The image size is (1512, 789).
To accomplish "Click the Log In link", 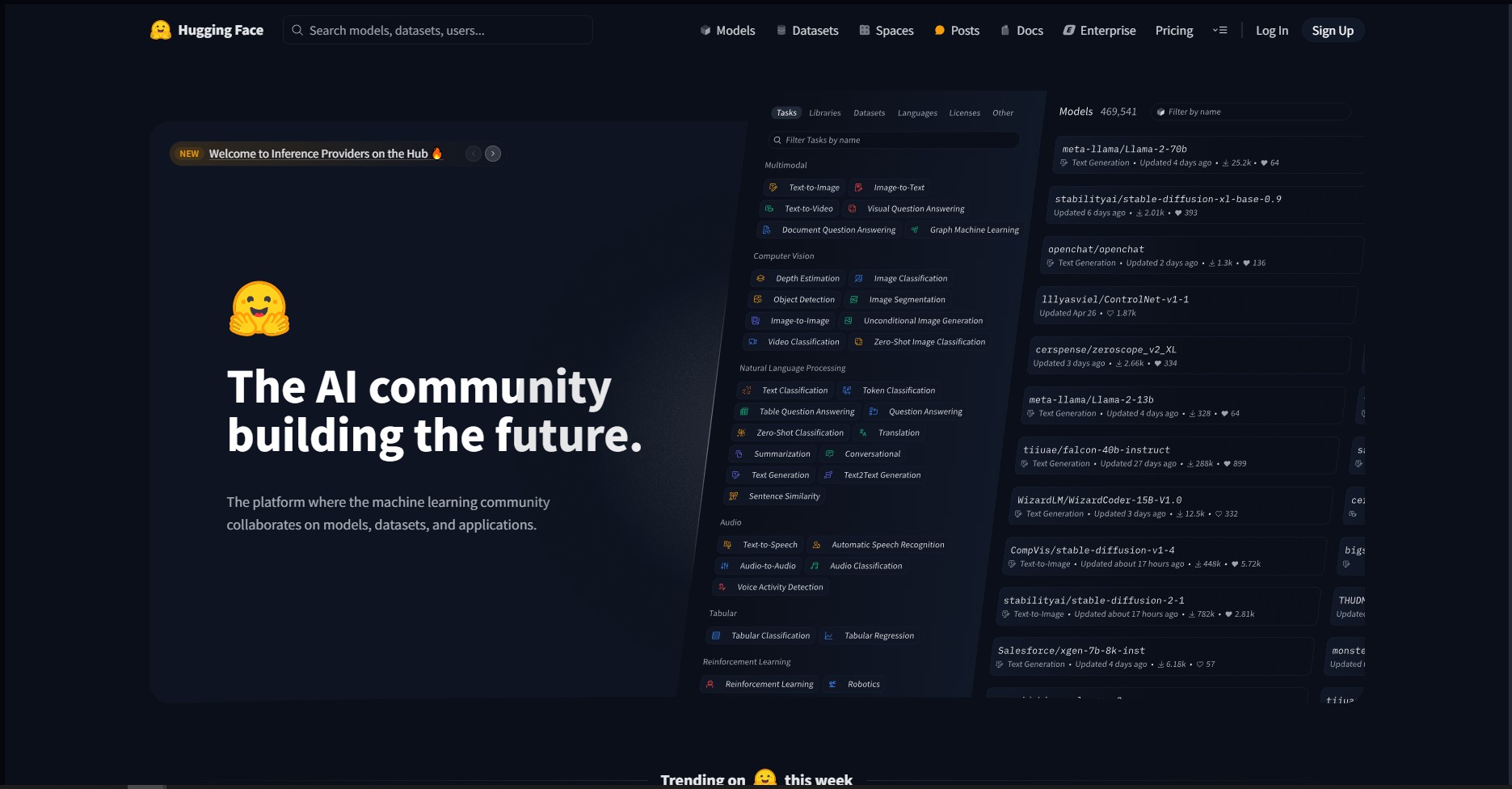I will (x=1271, y=30).
